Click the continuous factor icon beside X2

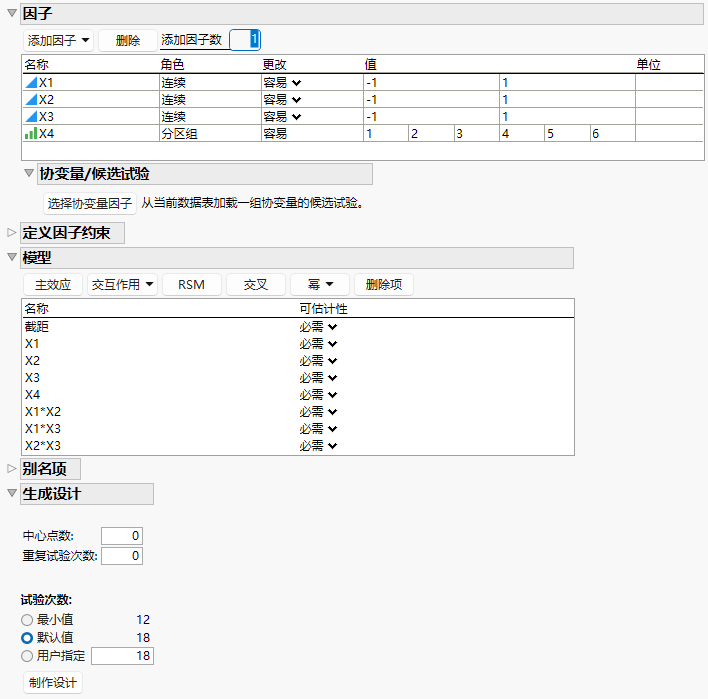31,99
